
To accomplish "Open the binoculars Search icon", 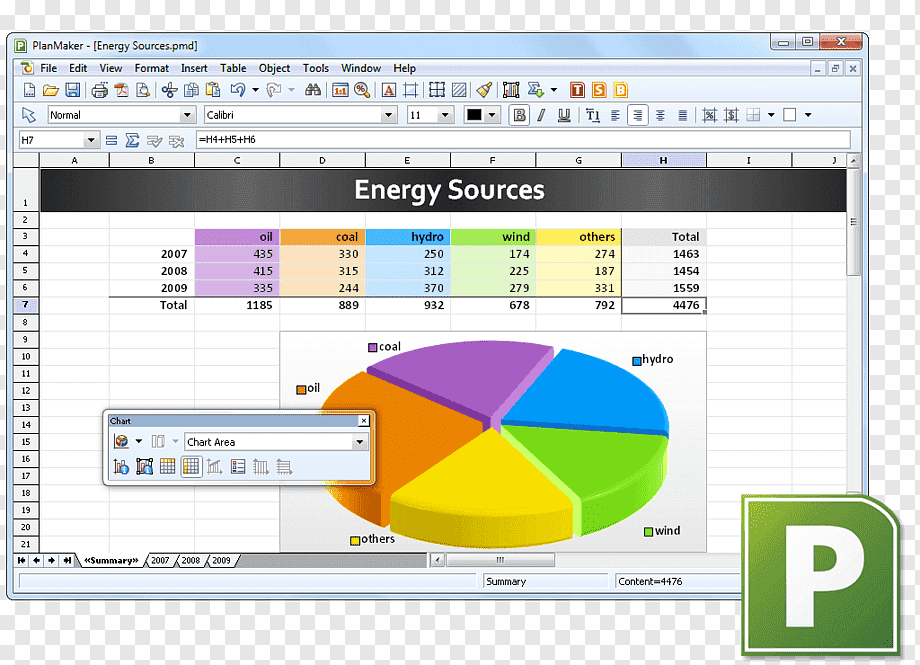I will 313,90.
